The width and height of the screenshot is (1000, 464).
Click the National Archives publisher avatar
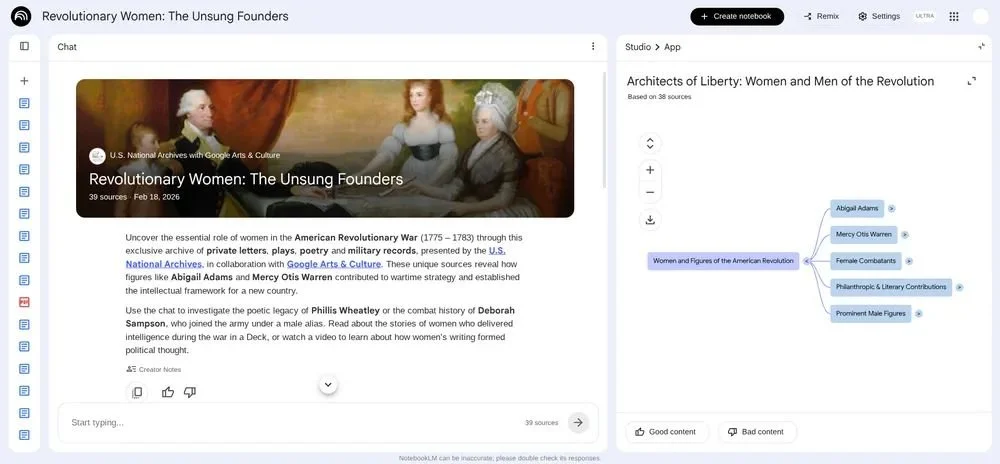(97, 156)
